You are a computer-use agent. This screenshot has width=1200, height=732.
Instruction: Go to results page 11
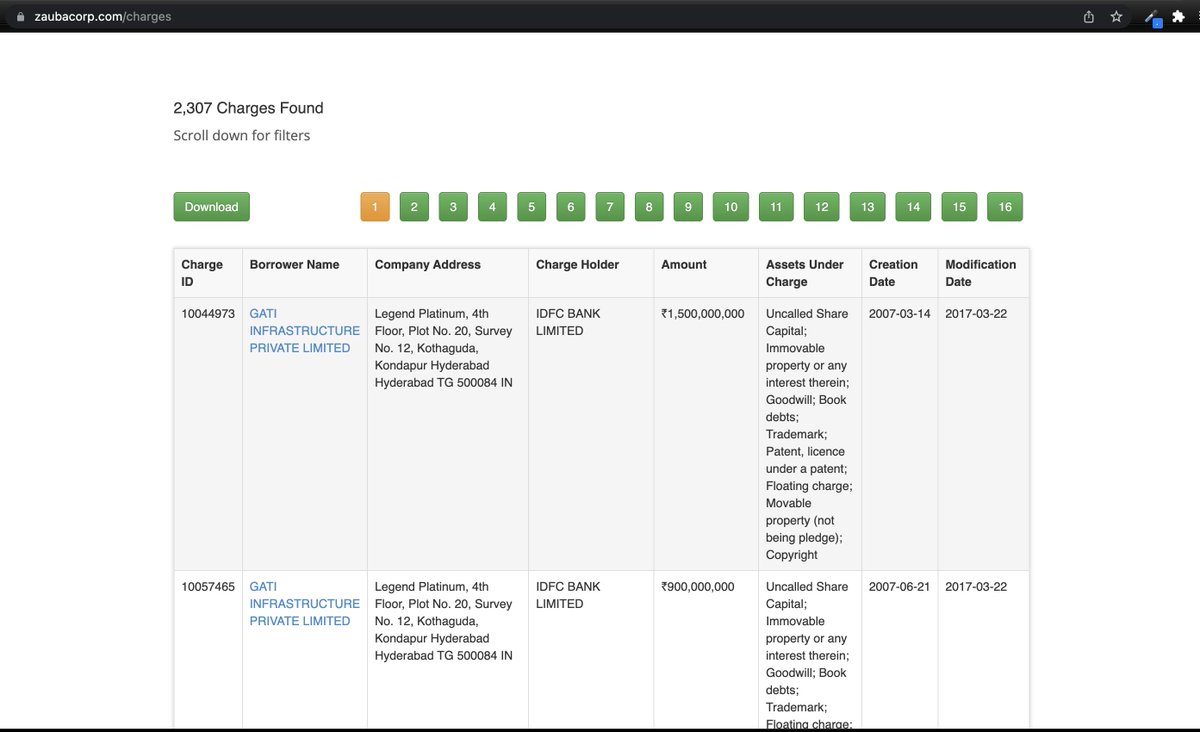[776, 206]
